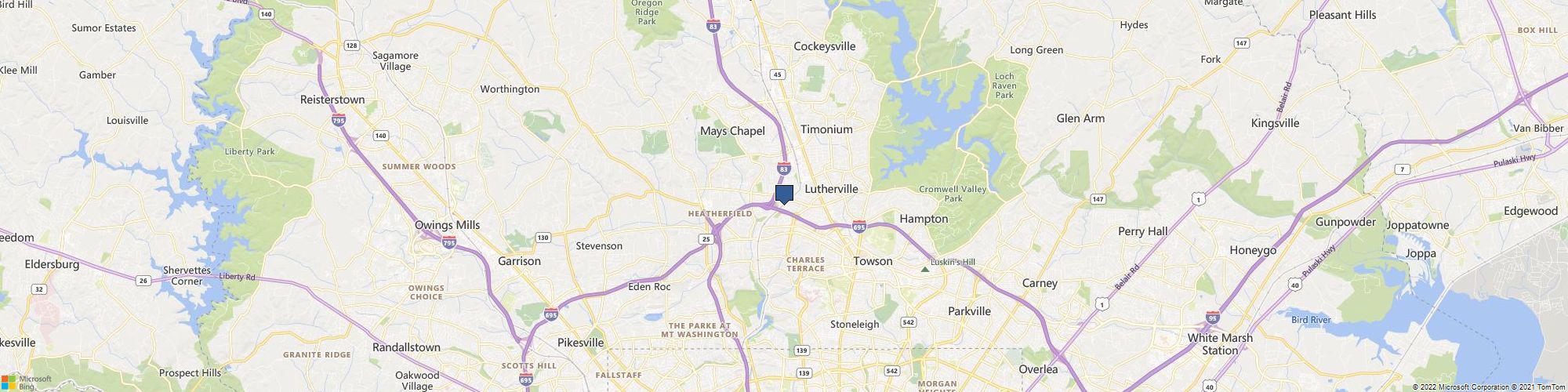Select the Loch Raven Park label
1568x392 pixels.
pyautogui.click(x=1004, y=85)
